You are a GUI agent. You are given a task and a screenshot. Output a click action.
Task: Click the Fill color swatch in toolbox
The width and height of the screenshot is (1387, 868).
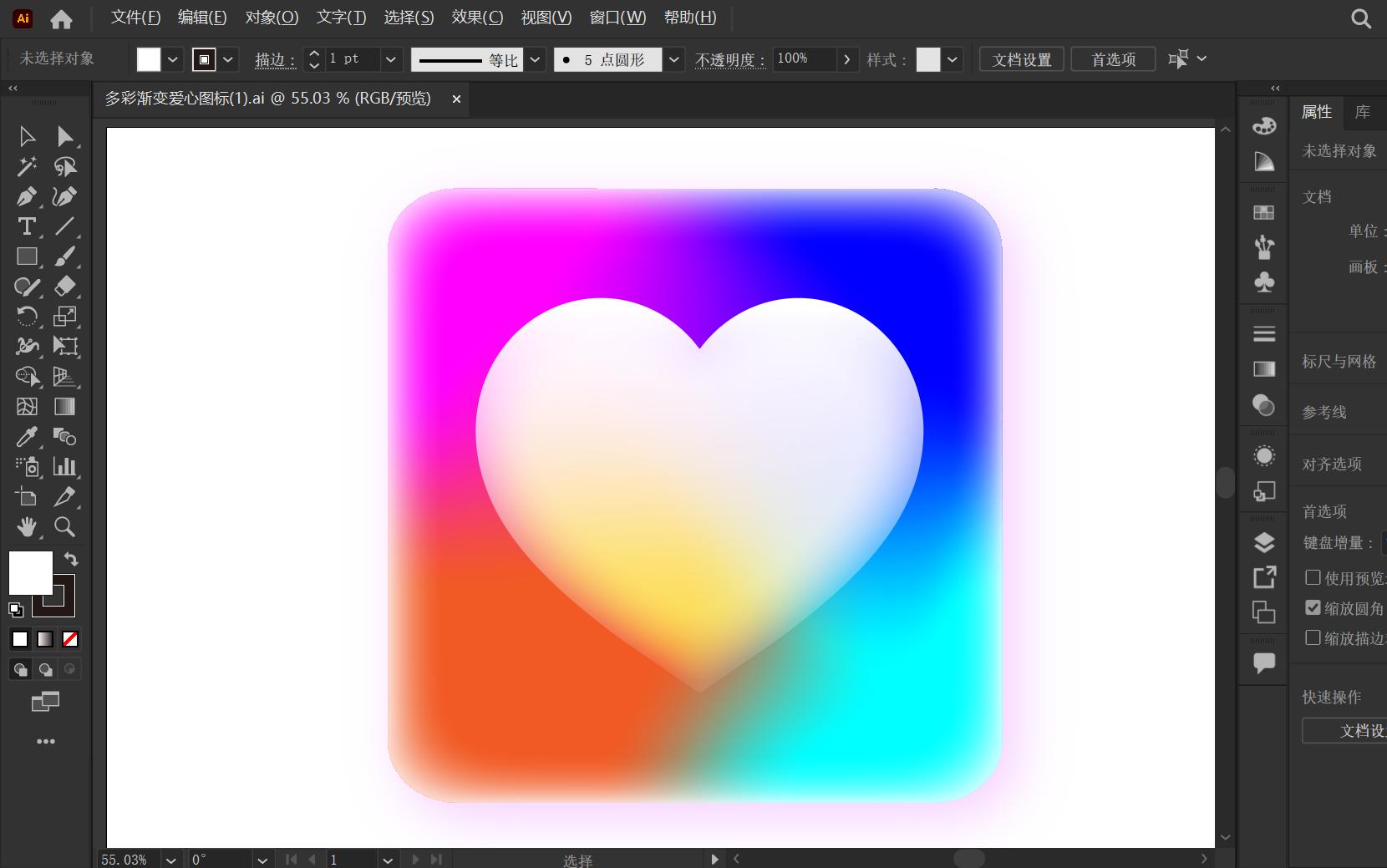[x=30, y=572]
